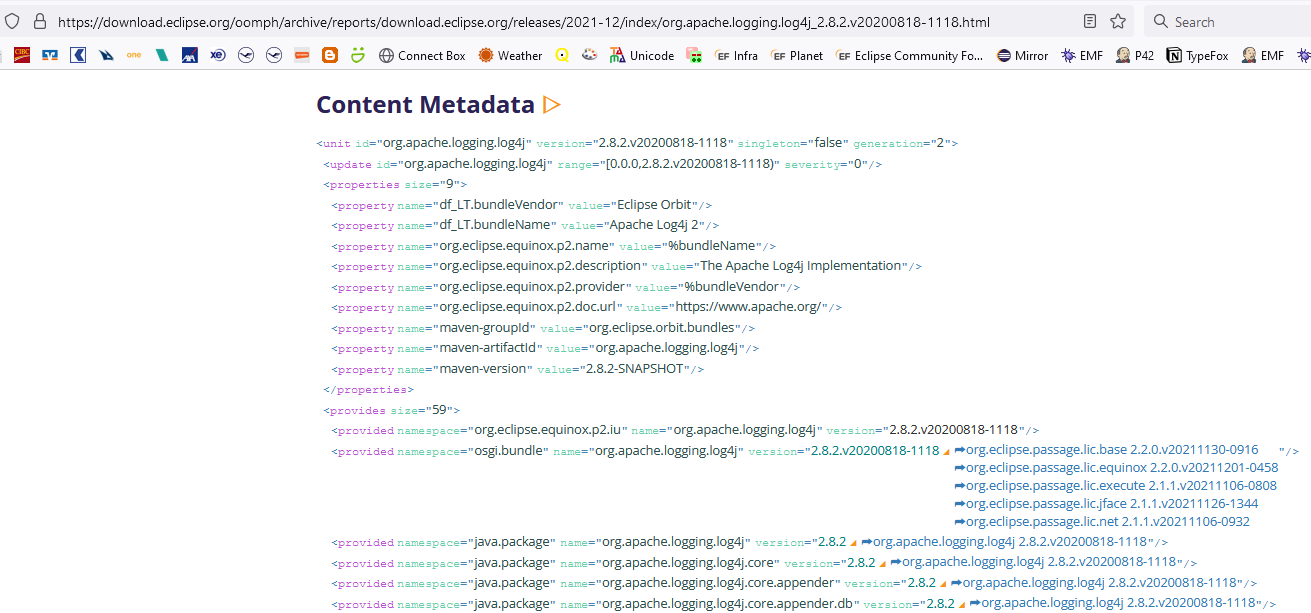Open the TypeFox bookmark

pos(1198,56)
